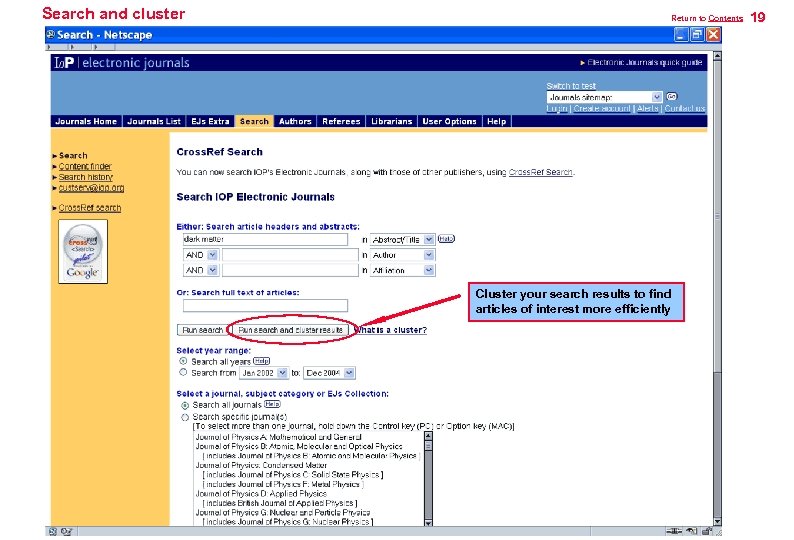Open the User Options tab
This screenshot has height=540, width=794.
[x=450, y=121]
